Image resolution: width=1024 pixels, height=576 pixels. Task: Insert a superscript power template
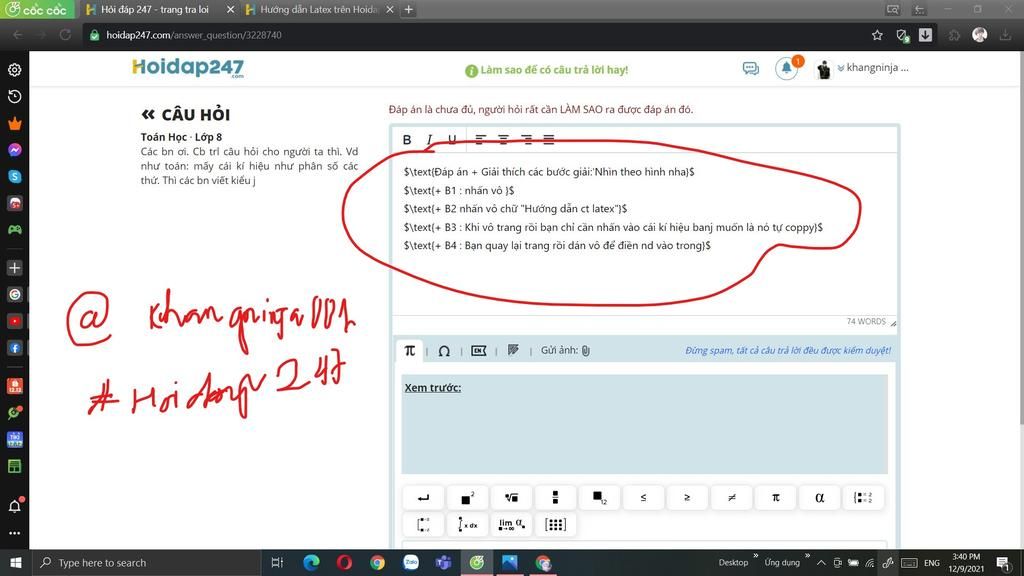[468, 498]
